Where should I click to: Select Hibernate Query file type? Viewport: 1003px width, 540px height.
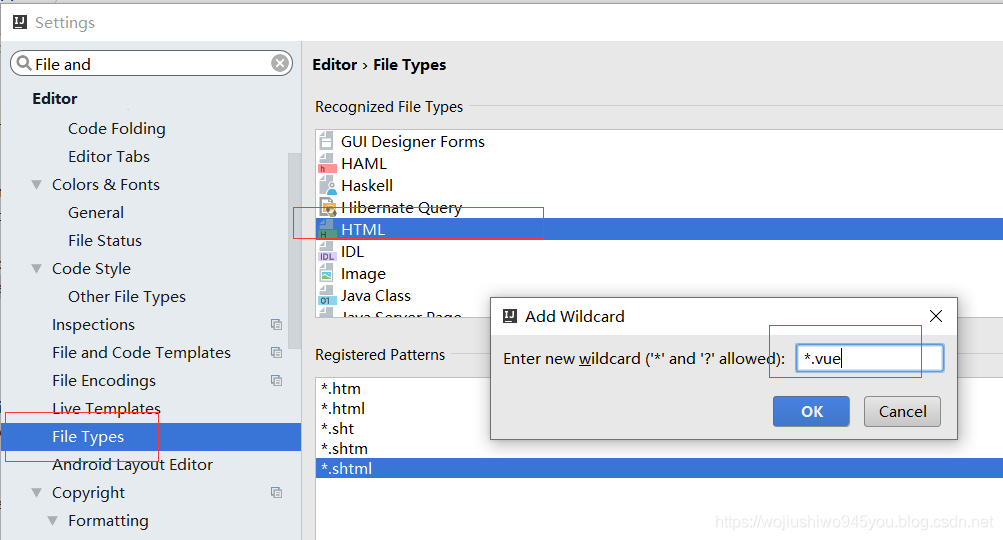coord(401,208)
